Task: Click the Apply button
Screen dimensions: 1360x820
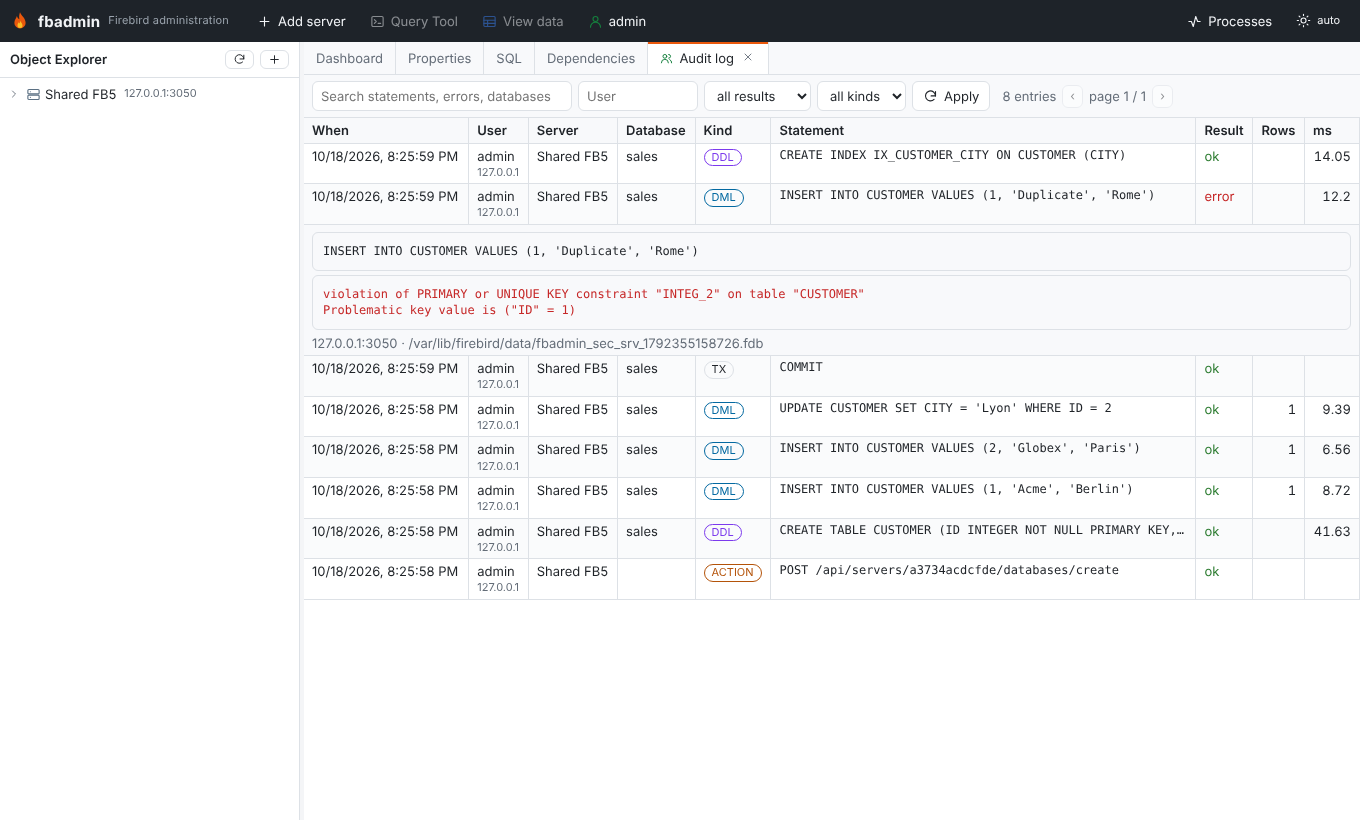Action: [x=951, y=96]
